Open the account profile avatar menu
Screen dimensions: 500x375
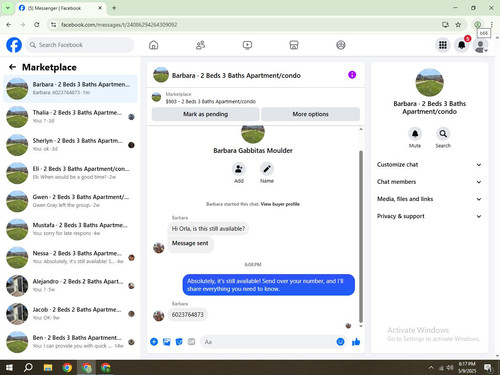[x=480, y=45]
